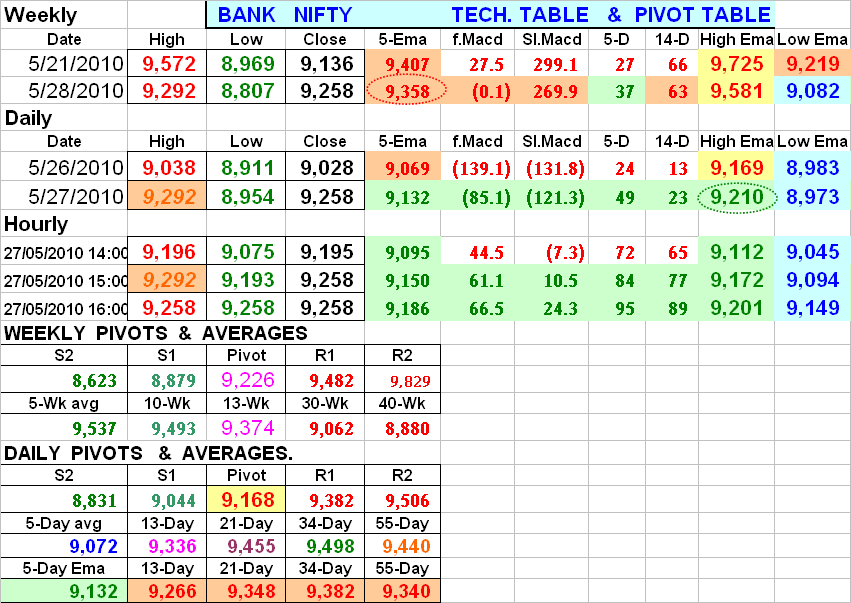Select the circled High Ema value 9,210
851x603 pixels.
tap(736, 197)
